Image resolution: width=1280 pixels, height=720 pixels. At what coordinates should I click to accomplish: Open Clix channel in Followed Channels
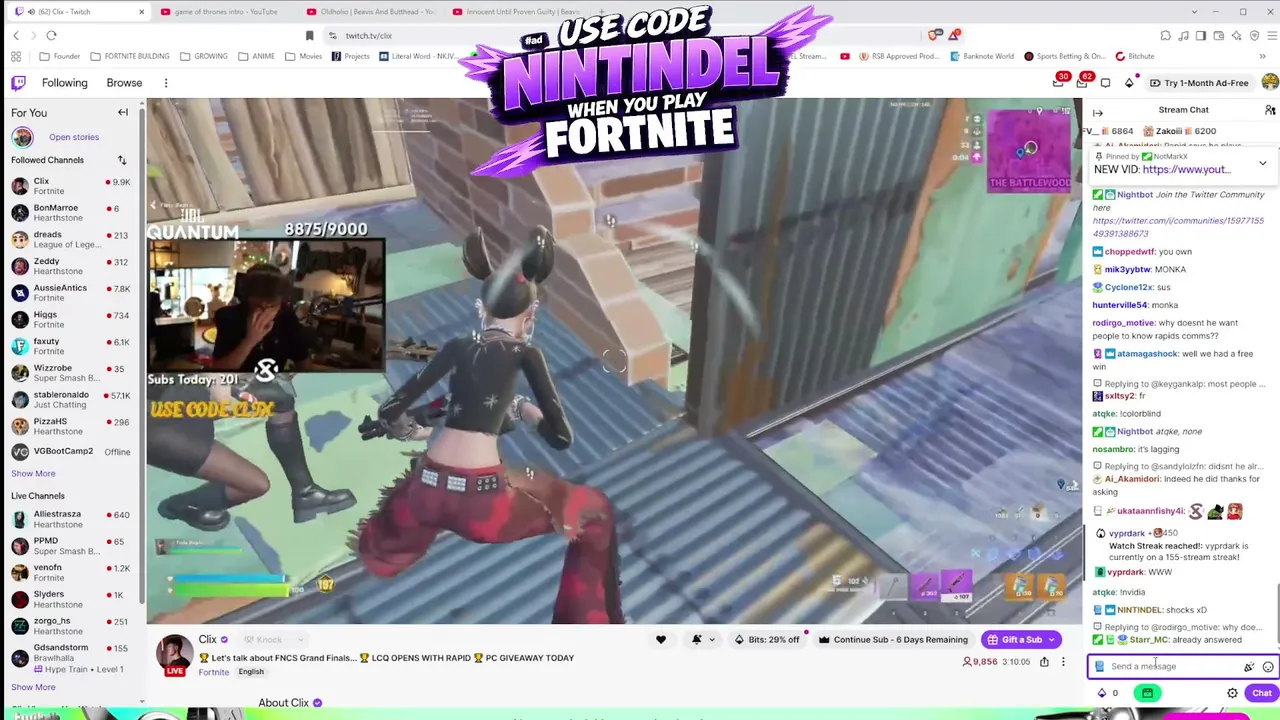pyautogui.click(x=72, y=186)
